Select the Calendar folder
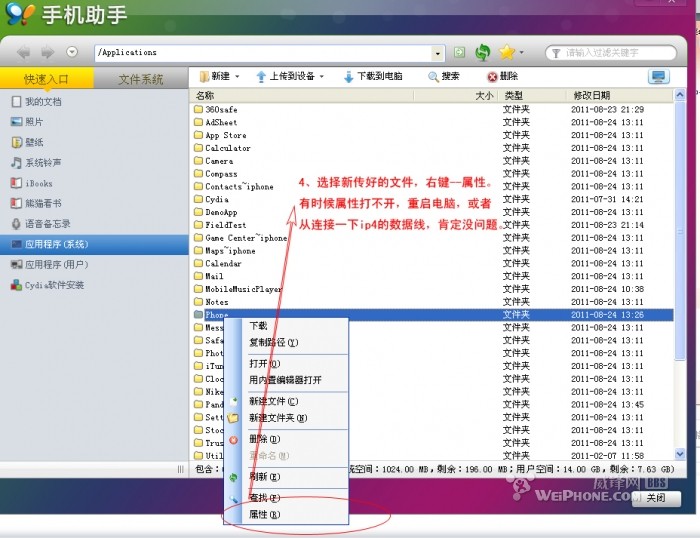This screenshot has width=700, height=538. (x=218, y=263)
